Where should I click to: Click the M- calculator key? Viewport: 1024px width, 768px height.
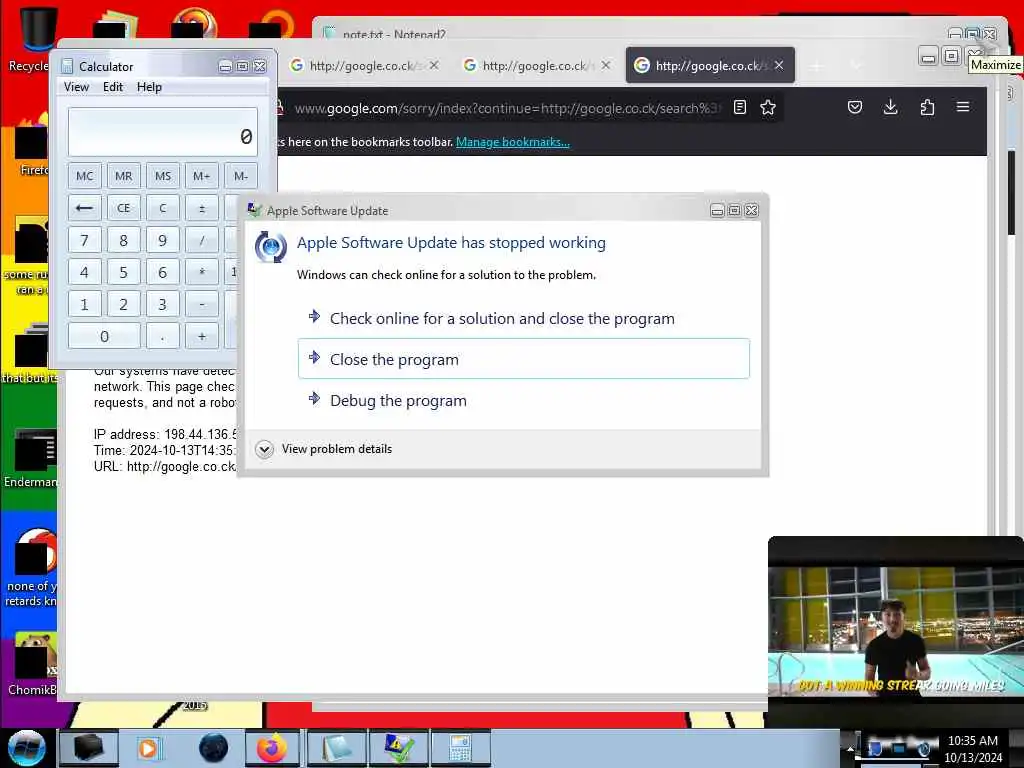241,176
